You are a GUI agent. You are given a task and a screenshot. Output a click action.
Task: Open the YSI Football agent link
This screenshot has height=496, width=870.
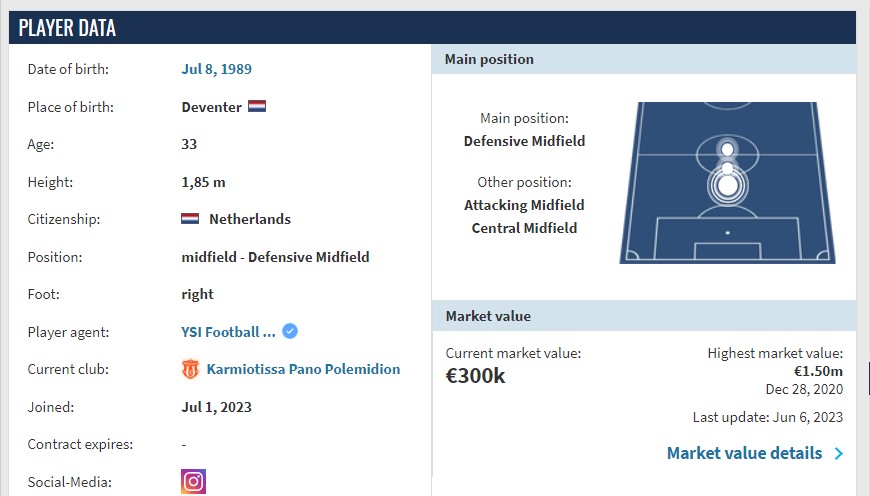pyautogui.click(x=228, y=332)
